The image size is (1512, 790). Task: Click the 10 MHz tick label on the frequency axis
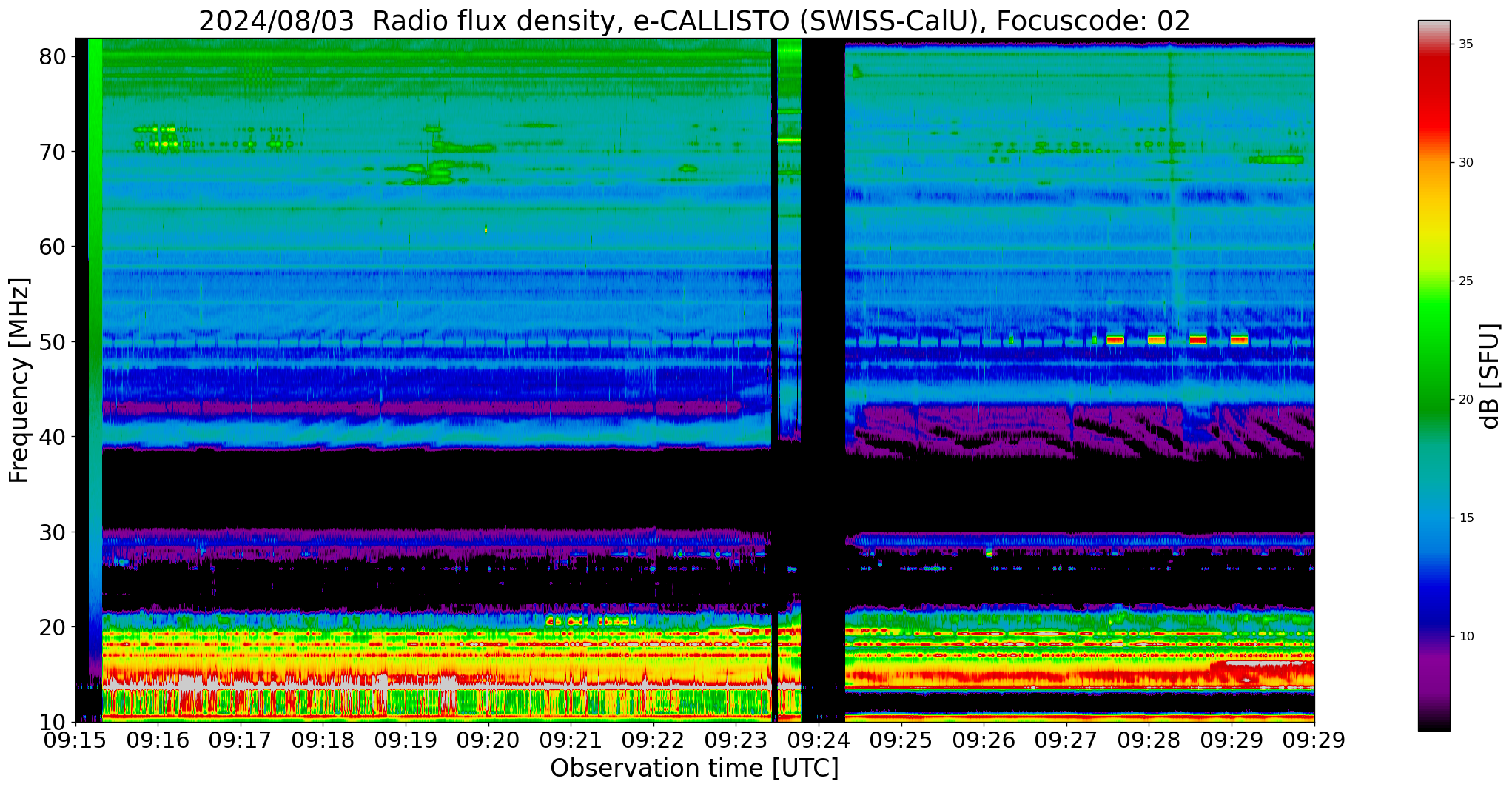tap(53, 722)
